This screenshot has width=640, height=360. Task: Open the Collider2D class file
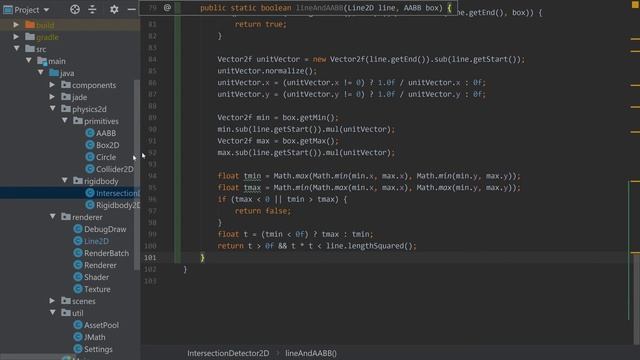point(114,169)
